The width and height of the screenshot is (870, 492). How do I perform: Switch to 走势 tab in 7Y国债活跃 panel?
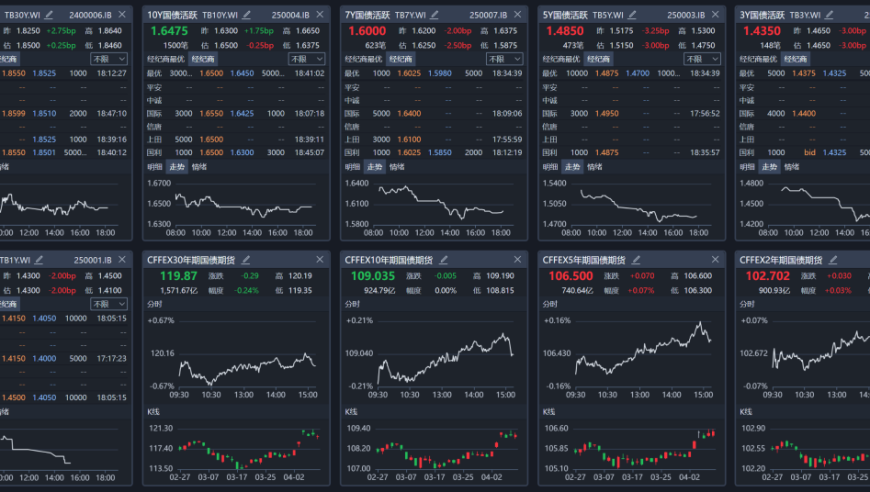(x=375, y=167)
